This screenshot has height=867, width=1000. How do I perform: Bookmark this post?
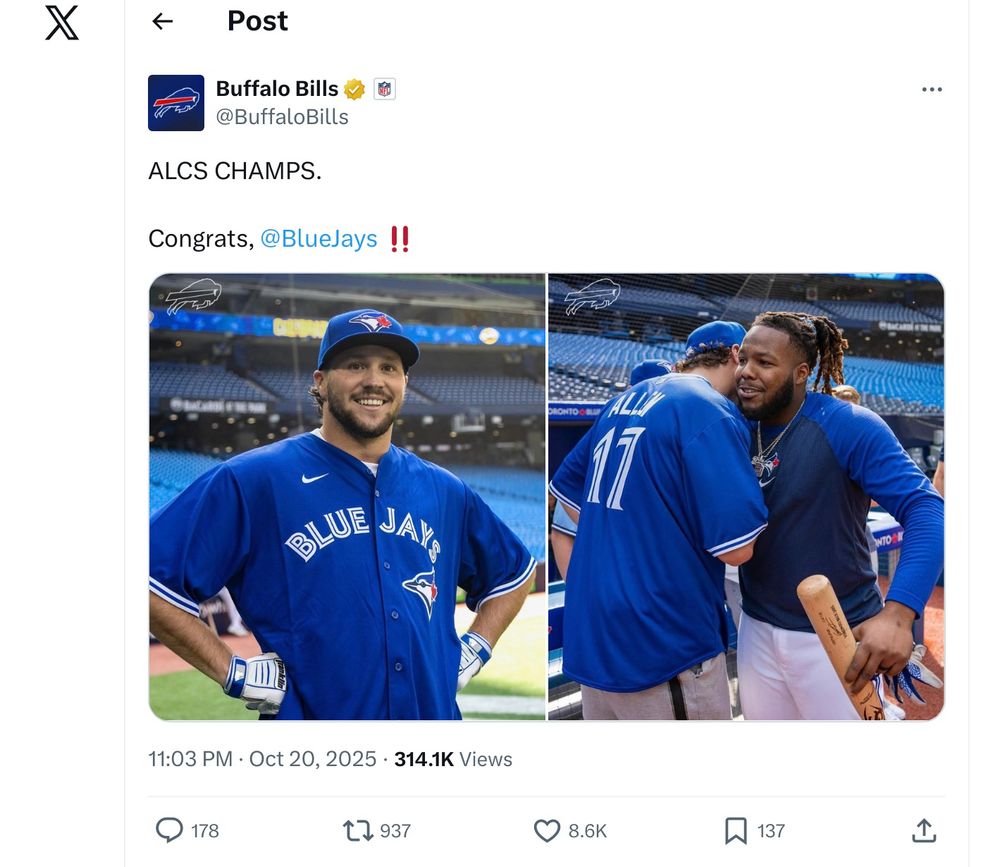735,830
